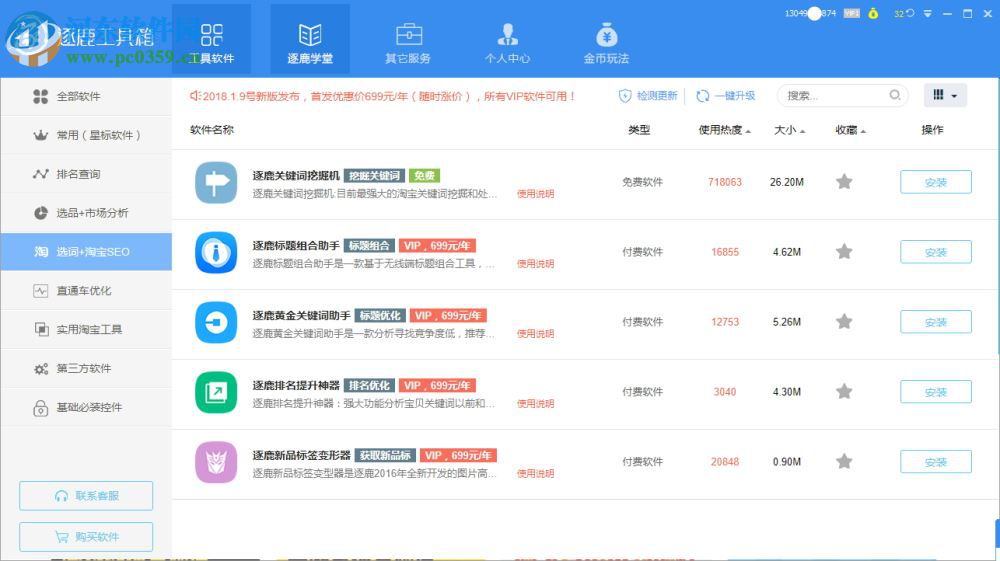The image size is (1000, 561).
Task: Open 直通车优化 category
Action: coord(86,291)
